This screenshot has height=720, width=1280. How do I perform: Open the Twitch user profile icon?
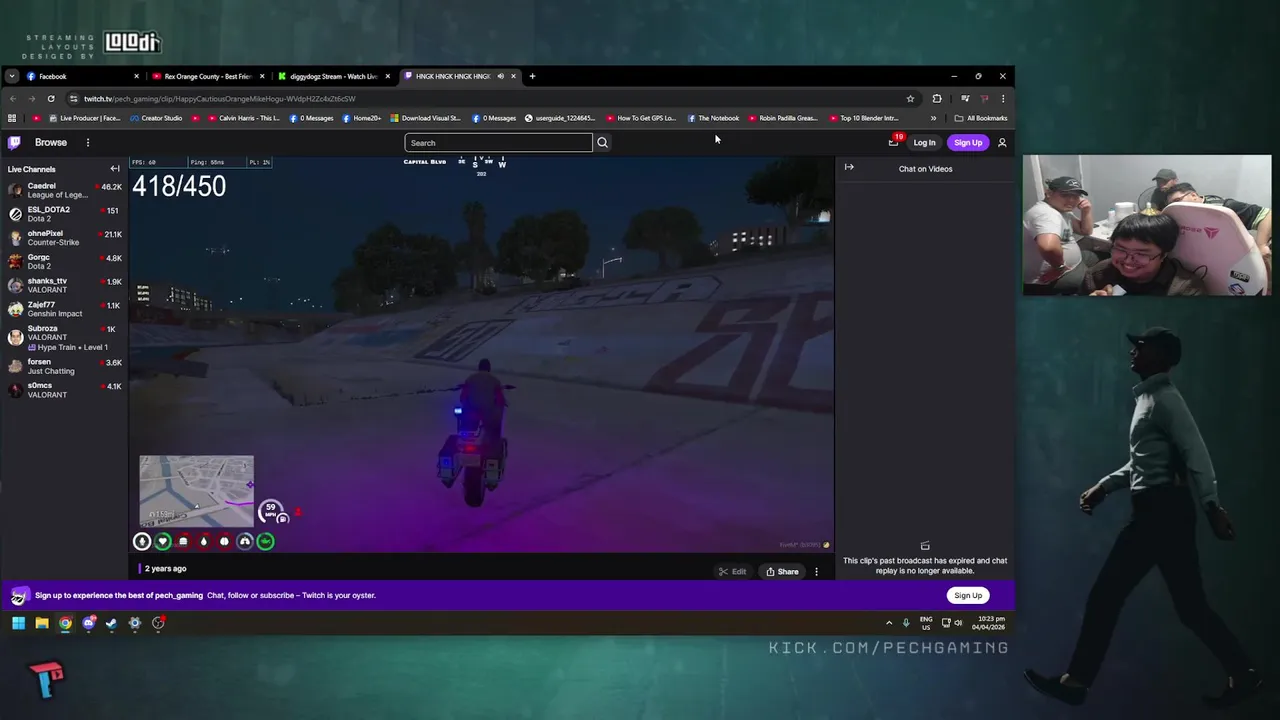(x=1002, y=142)
